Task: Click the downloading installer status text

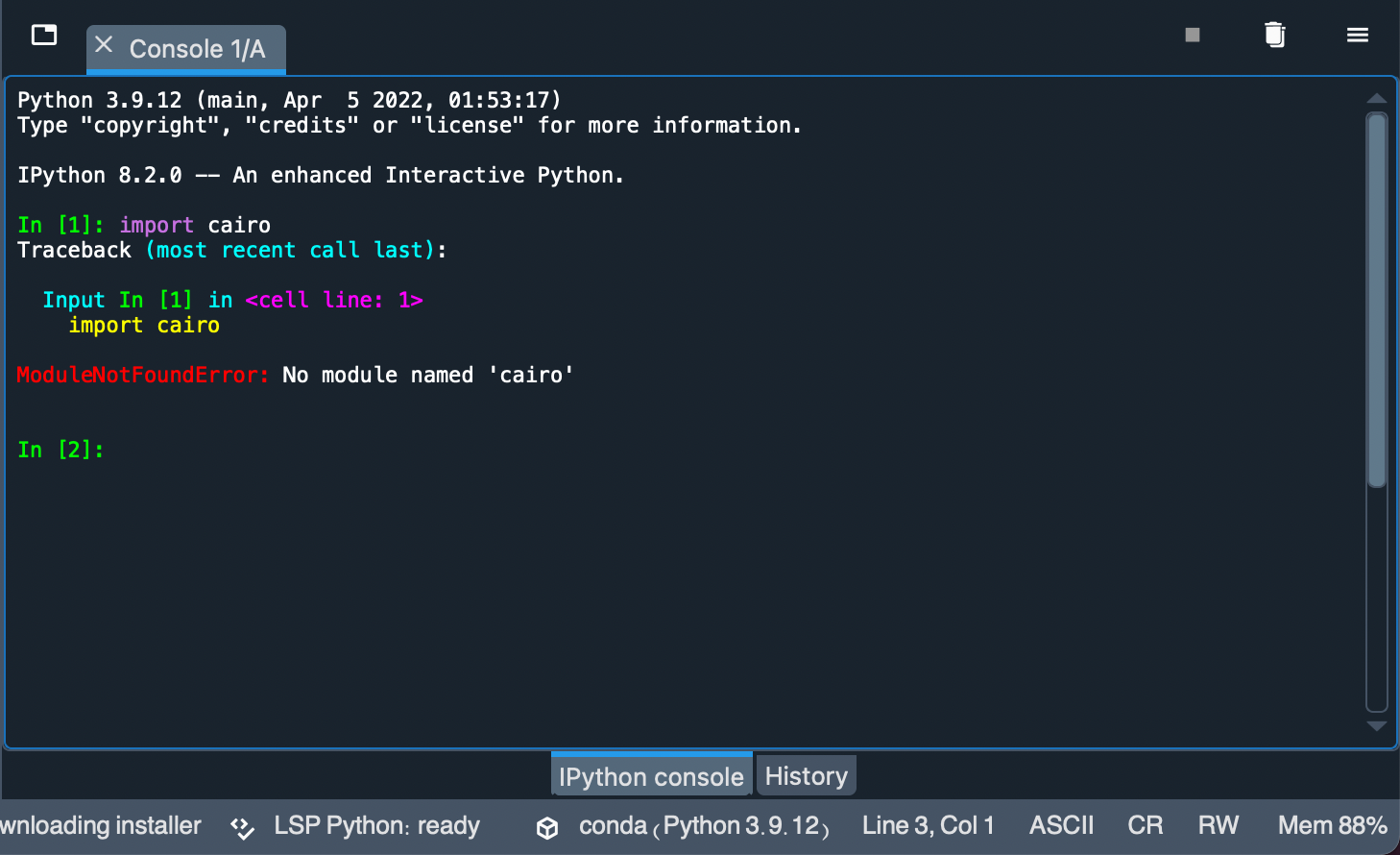Action: (x=101, y=825)
